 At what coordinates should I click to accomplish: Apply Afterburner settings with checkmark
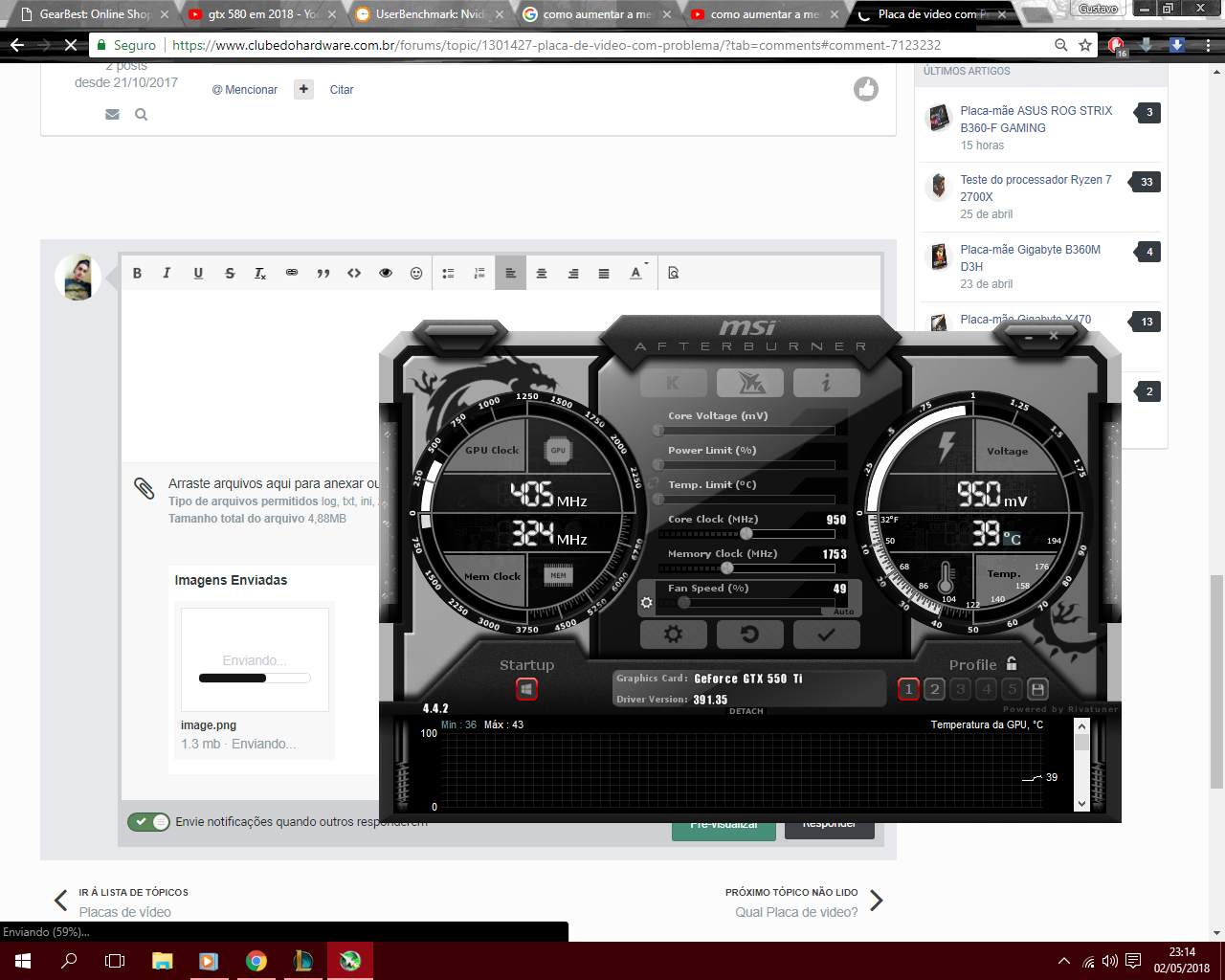click(x=827, y=634)
